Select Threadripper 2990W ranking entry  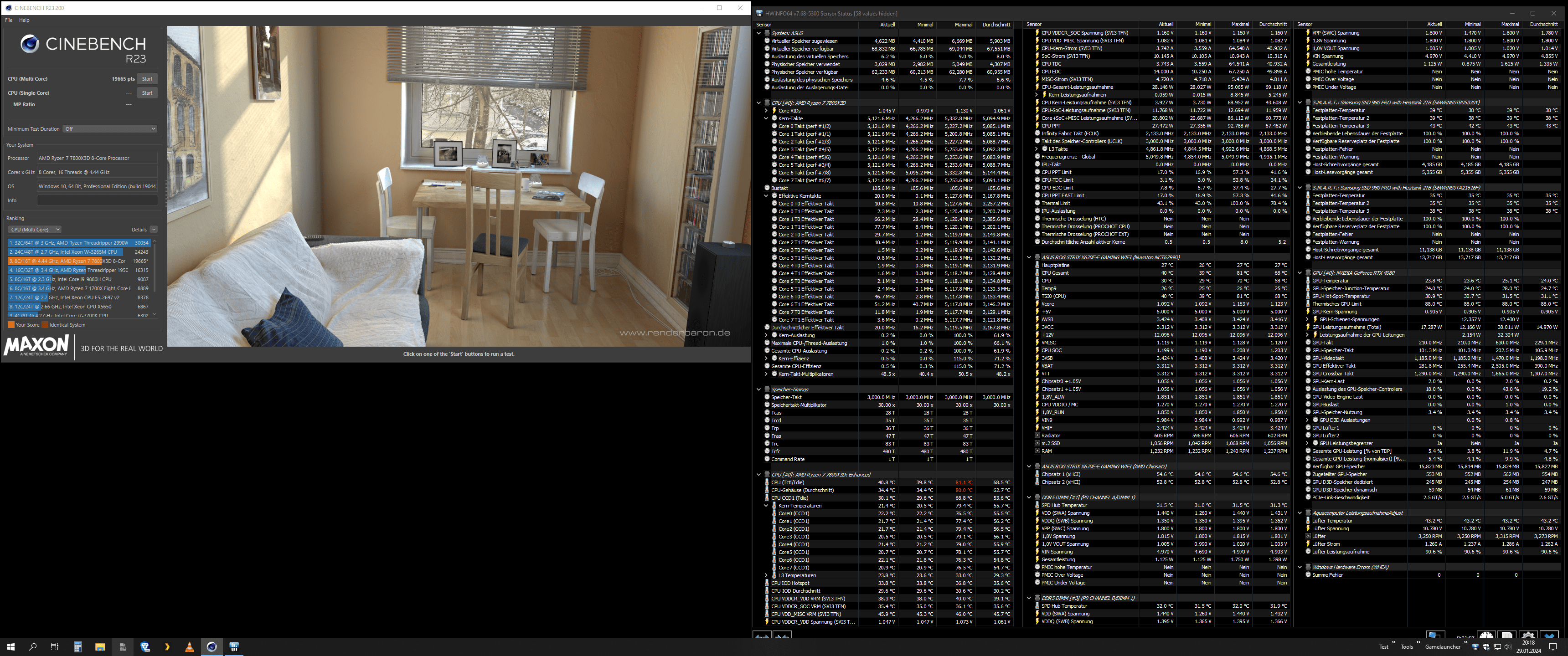(x=78, y=243)
